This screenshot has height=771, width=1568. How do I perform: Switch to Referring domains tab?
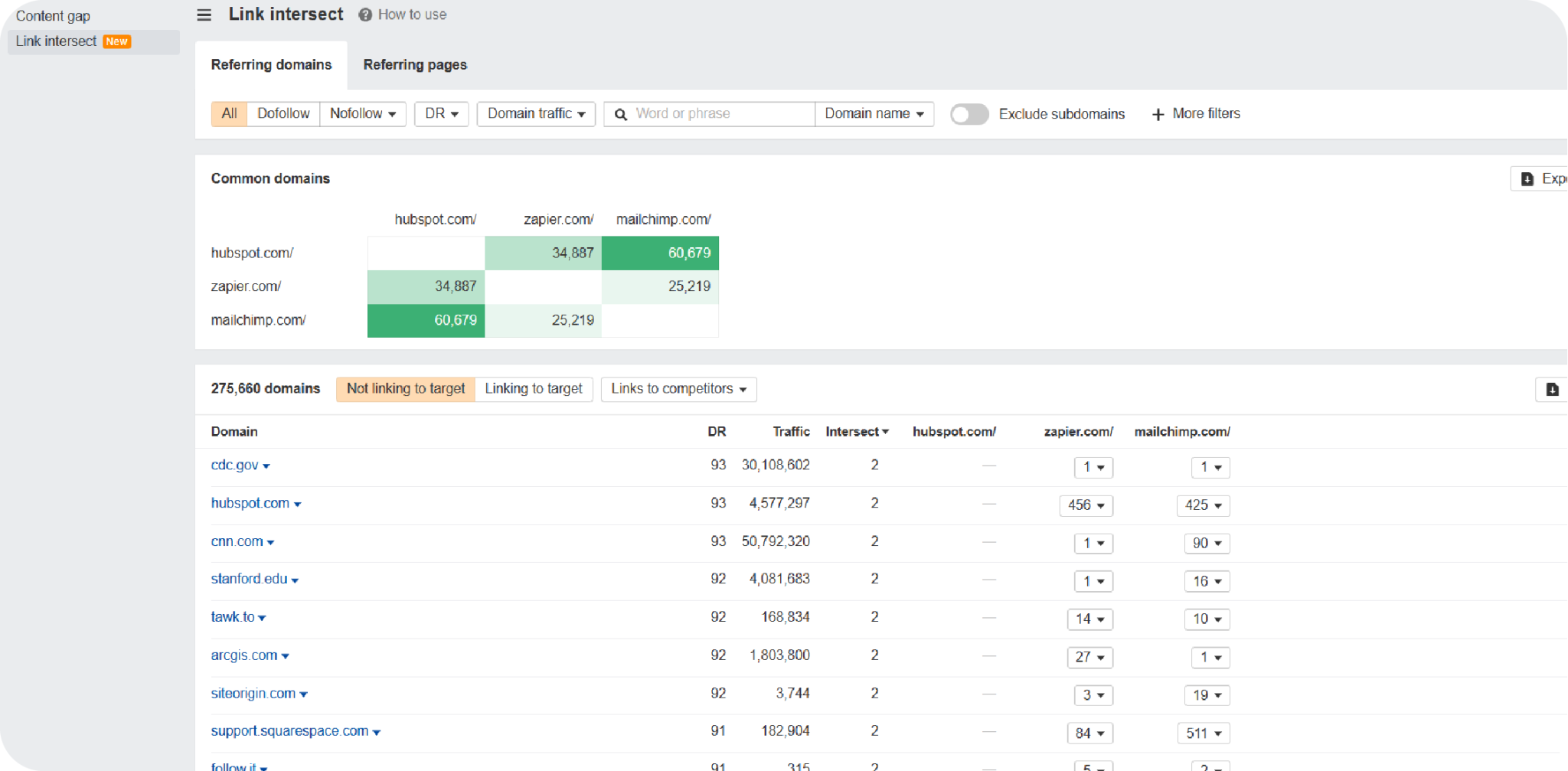click(x=271, y=65)
